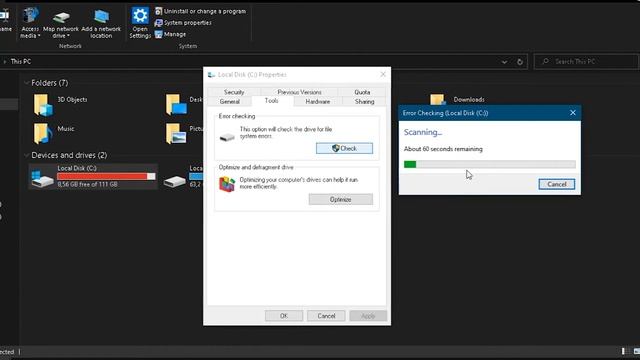Select the Local Disk (C:) drive icon
The height and width of the screenshot is (360, 640).
(x=42, y=179)
